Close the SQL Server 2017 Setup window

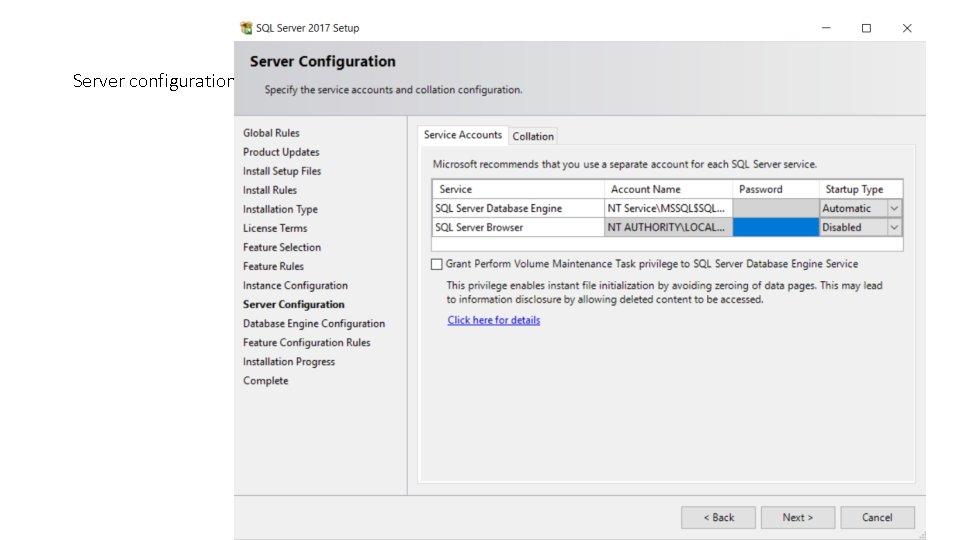(x=906, y=28)
